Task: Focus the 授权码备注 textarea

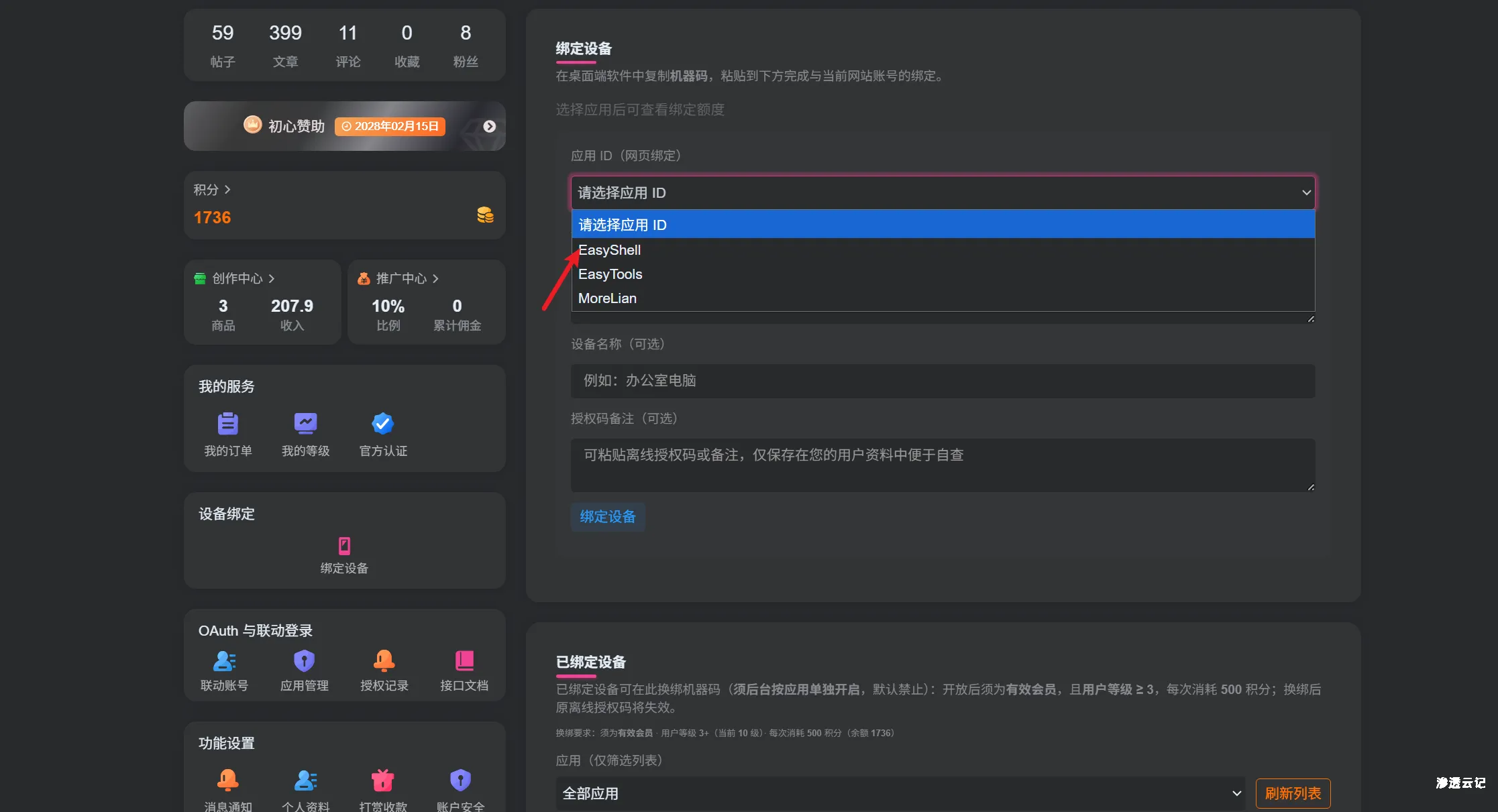Action: click(x=943, y=465)
